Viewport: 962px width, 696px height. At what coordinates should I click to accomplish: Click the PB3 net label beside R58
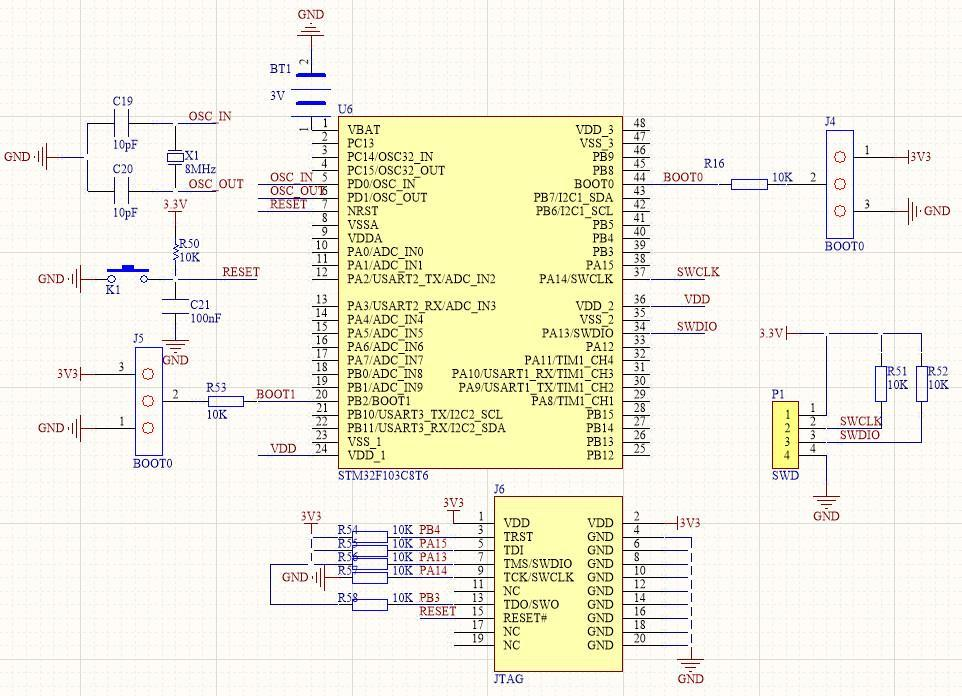pyautogui.click(x=429, y=598)
